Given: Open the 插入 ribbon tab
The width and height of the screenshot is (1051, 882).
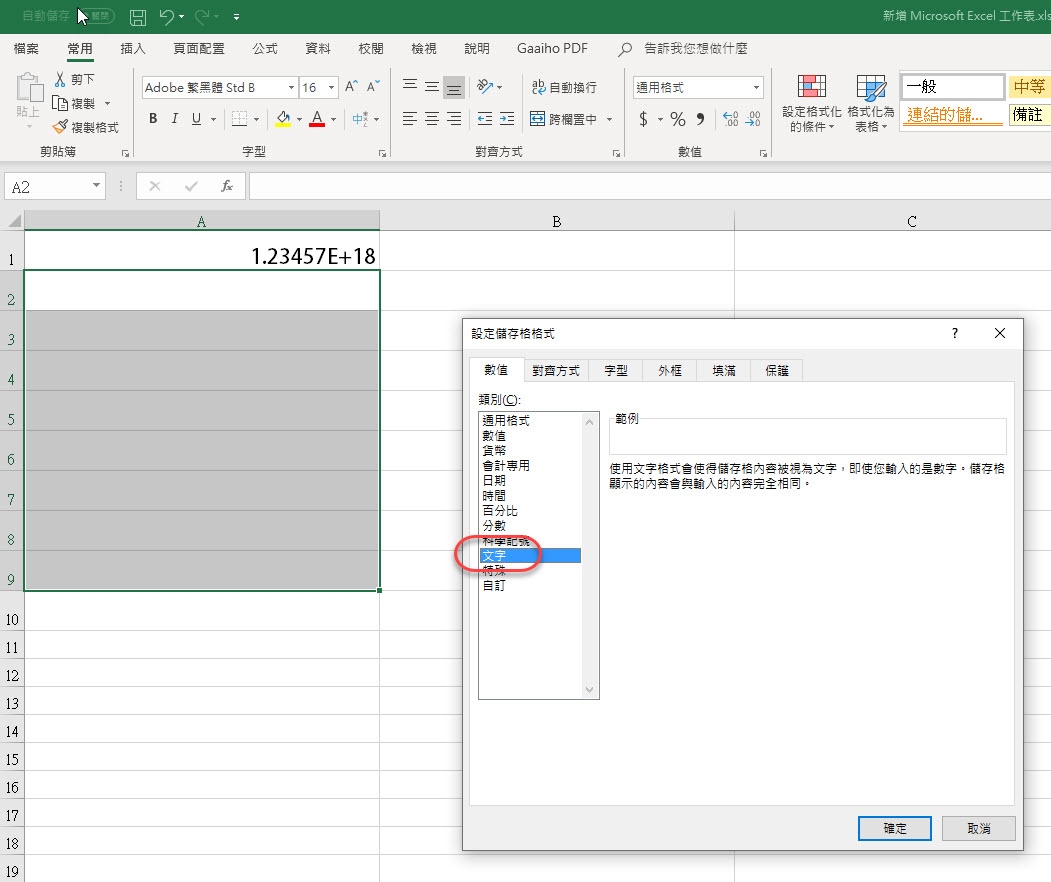Looking at the screenshot, I should [x=133, y=49].
